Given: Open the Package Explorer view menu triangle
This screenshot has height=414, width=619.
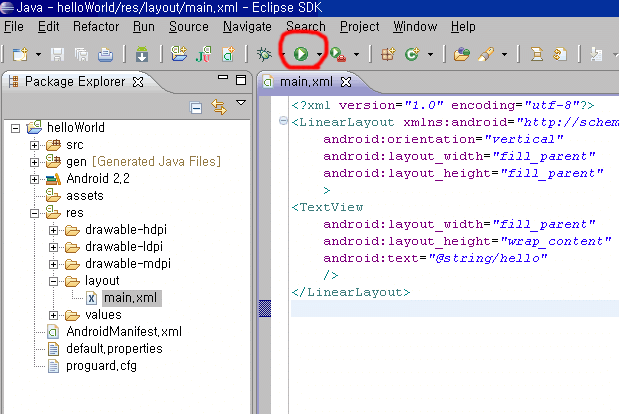Looking at the screenshot, I should (x=241, y=103).
